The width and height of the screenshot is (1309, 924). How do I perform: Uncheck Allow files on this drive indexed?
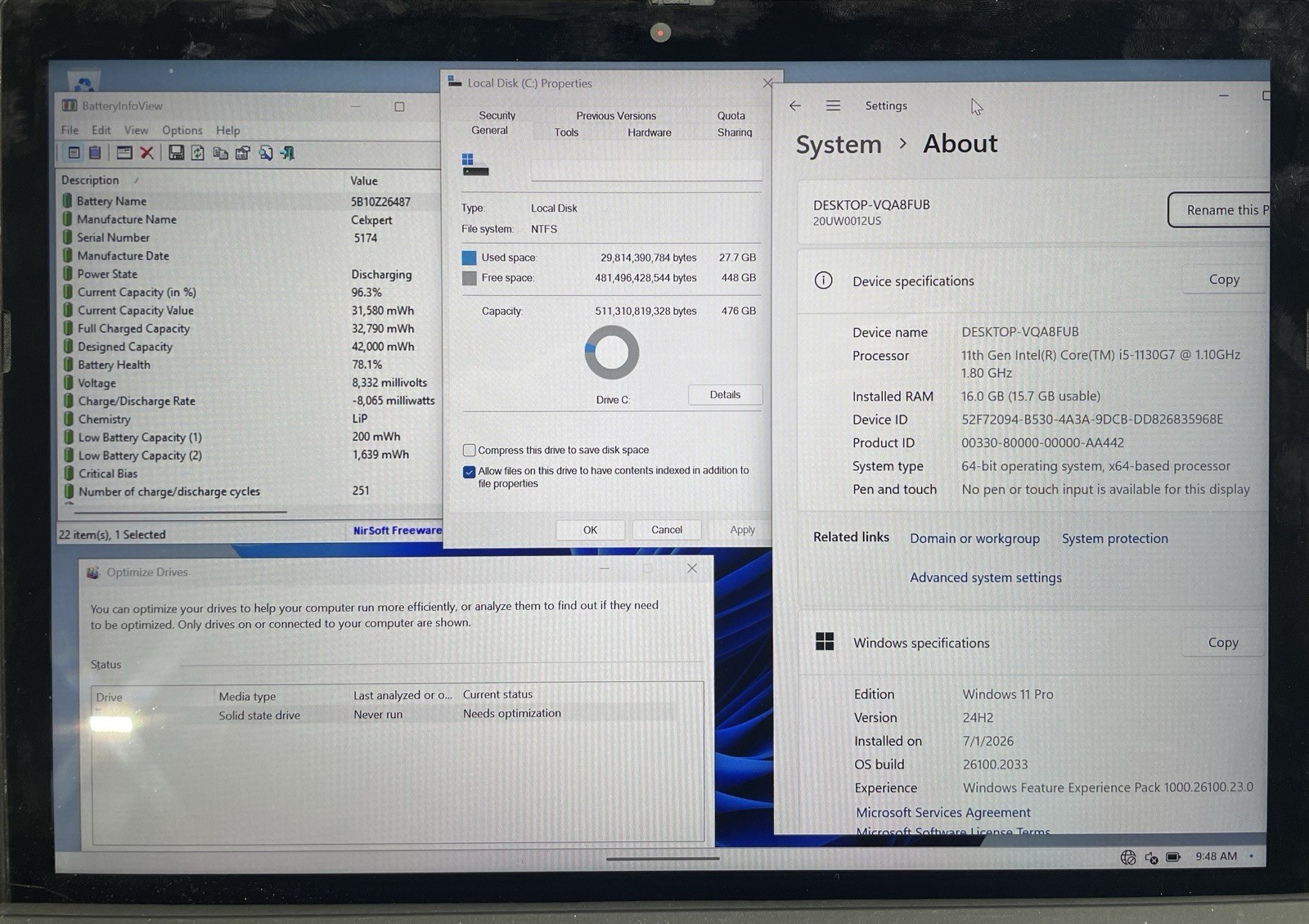click(x=469, y=472)
